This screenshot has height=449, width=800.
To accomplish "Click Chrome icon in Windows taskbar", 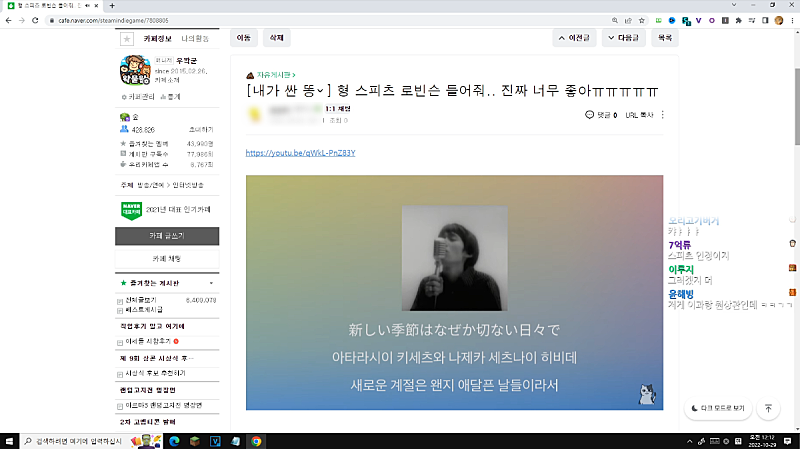I will pos(256,440).
